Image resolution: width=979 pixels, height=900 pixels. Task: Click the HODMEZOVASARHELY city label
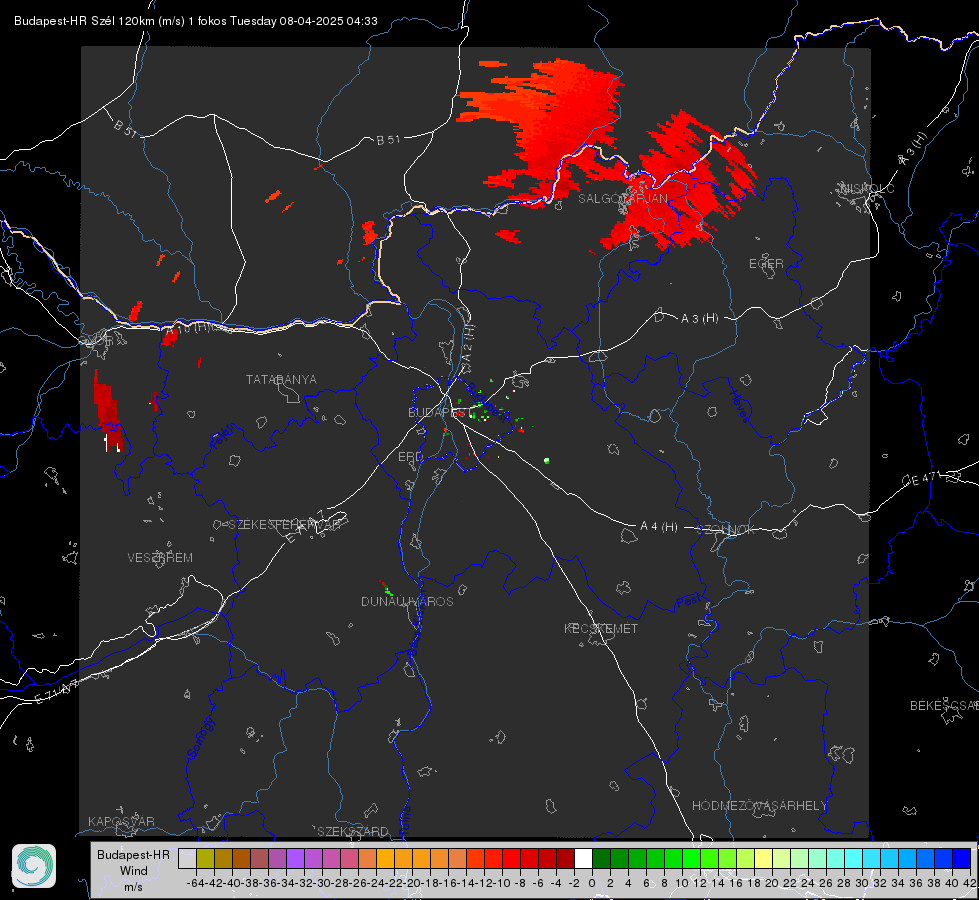(x=759, y=806)
